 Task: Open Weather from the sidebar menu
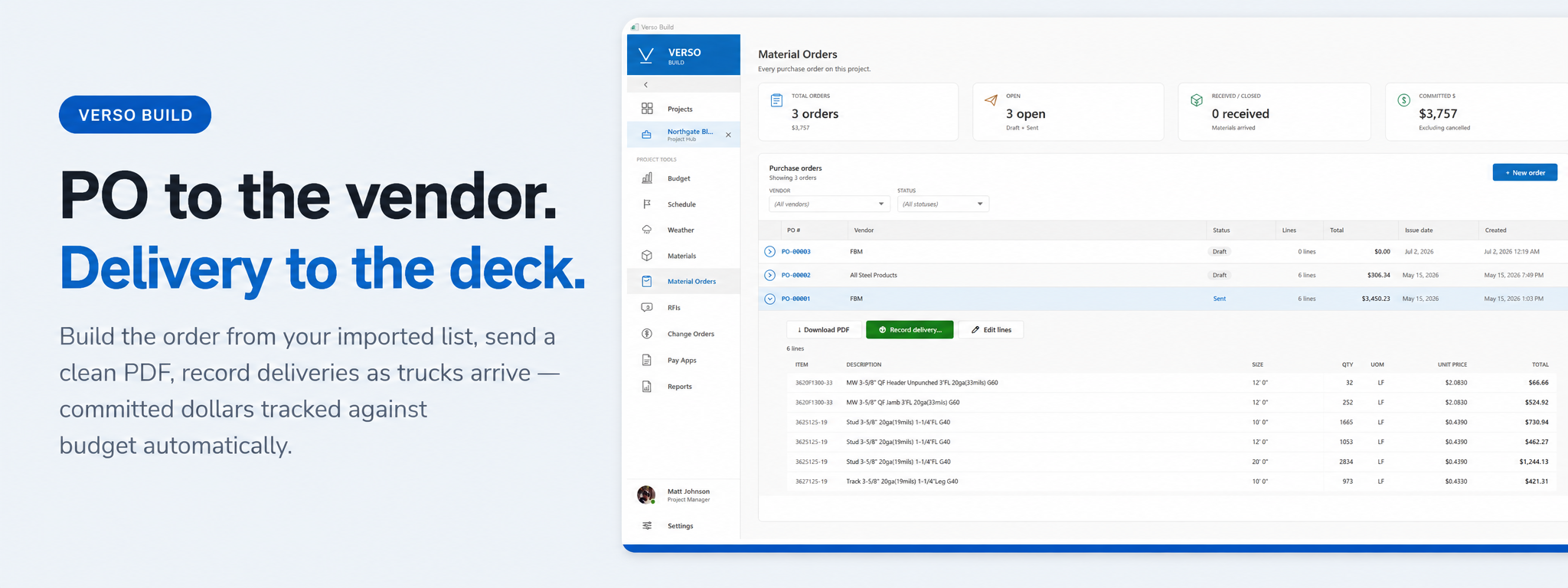681,230
